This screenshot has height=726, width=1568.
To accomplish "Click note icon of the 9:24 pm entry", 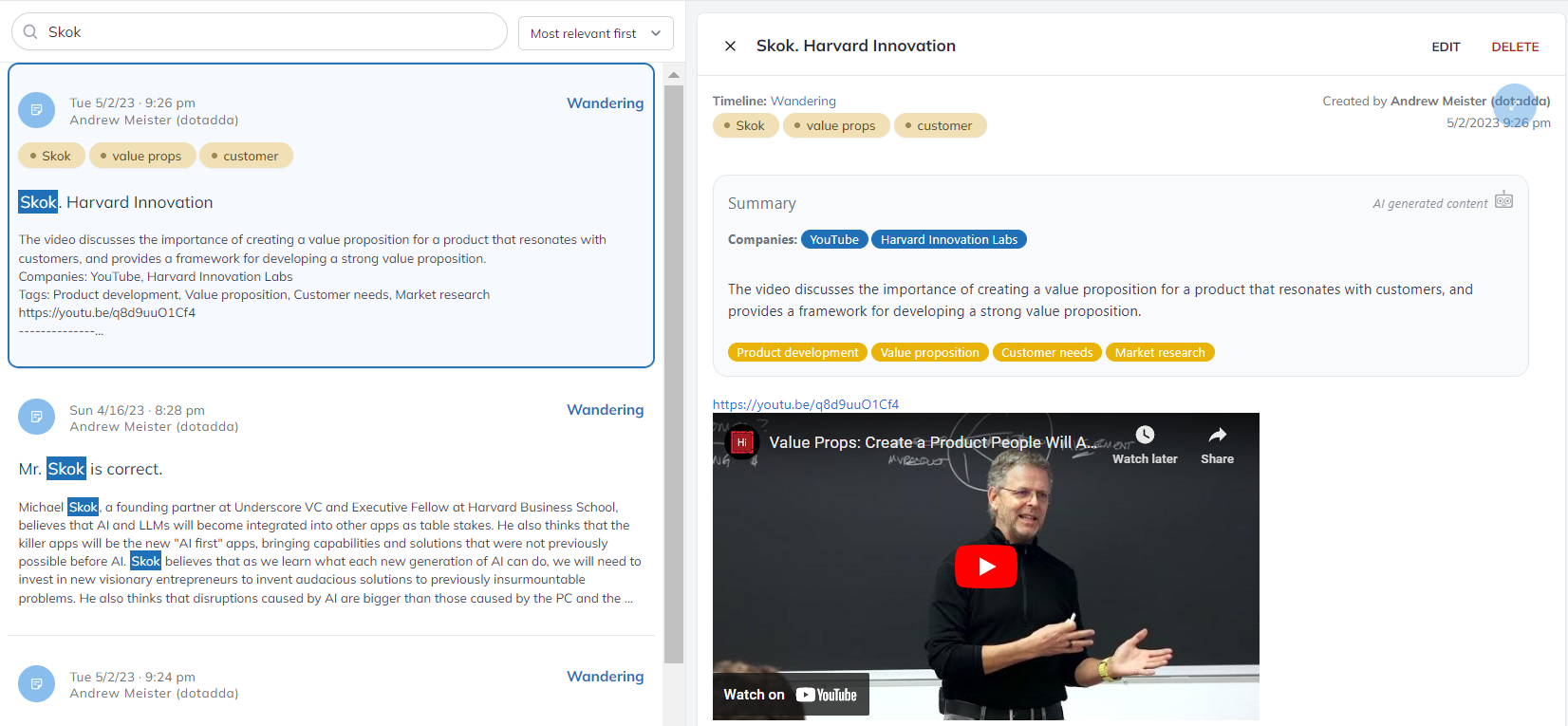I will point(36,683).
